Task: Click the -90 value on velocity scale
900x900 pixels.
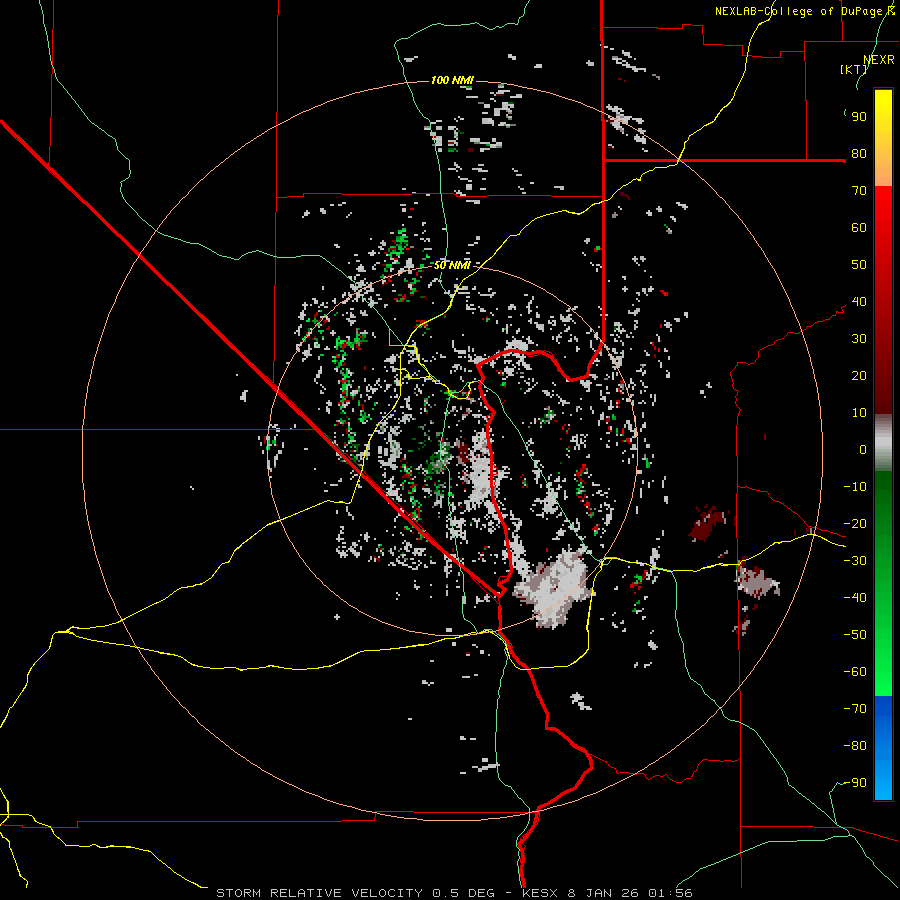Action: click(855, 783)
